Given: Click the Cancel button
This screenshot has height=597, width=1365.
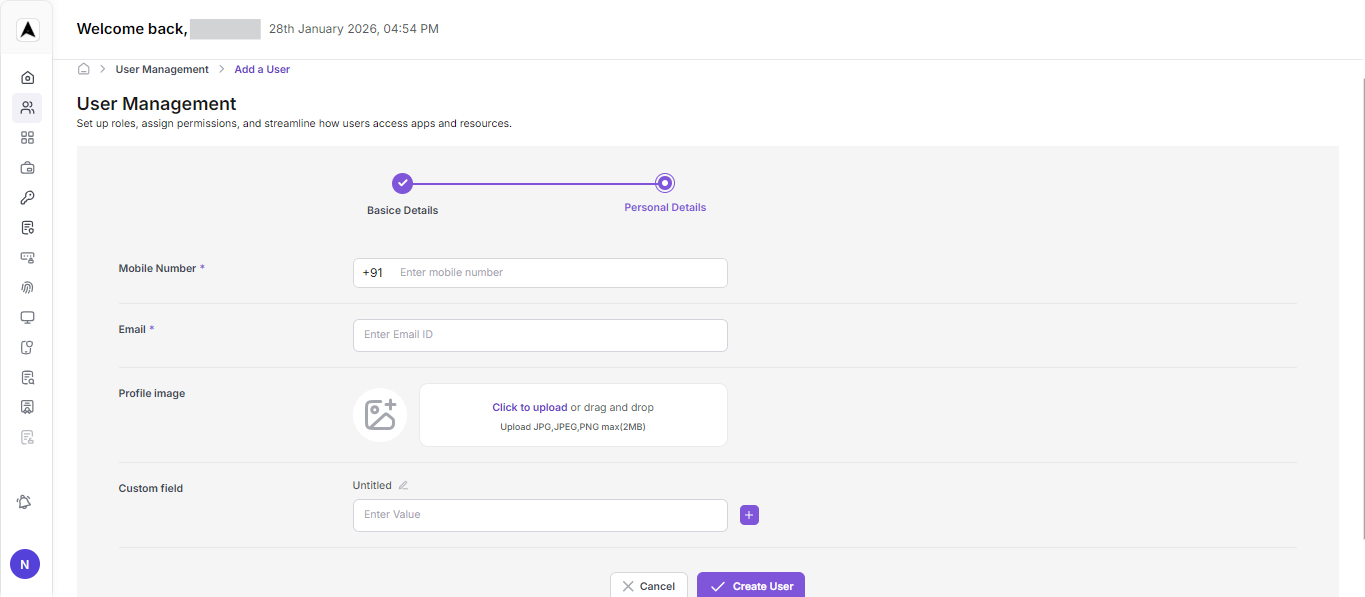Looking at the screenshot, I should point(648,586).
